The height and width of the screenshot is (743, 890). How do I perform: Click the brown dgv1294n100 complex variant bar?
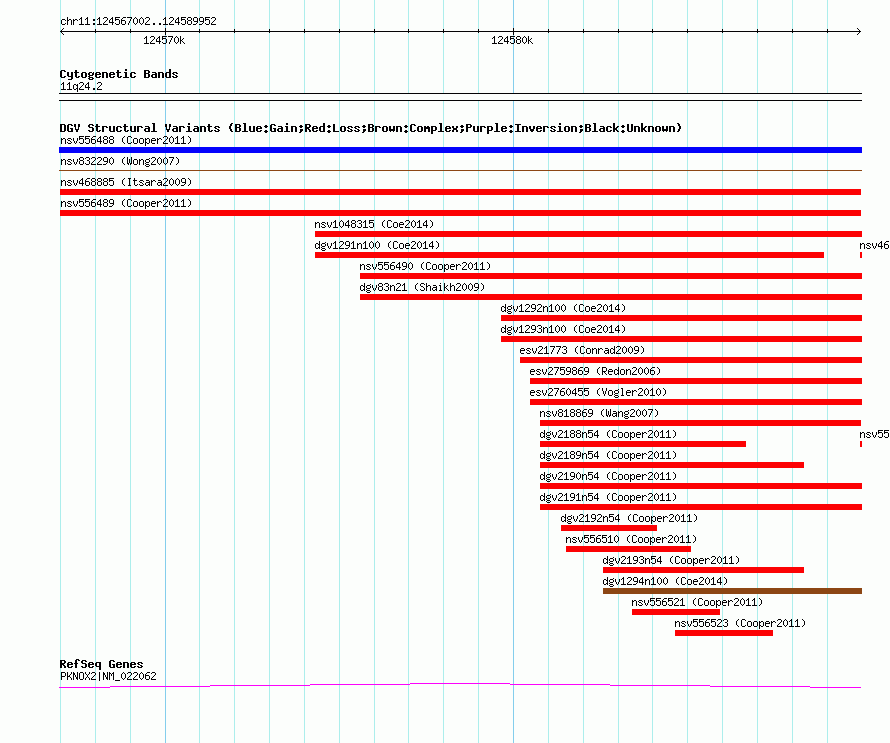[732, 591]
